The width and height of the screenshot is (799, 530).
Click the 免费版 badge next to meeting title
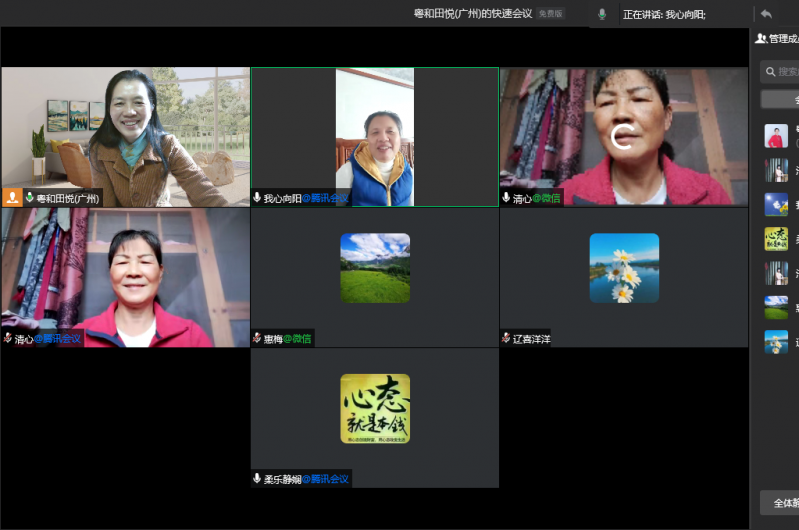(550, 14)
